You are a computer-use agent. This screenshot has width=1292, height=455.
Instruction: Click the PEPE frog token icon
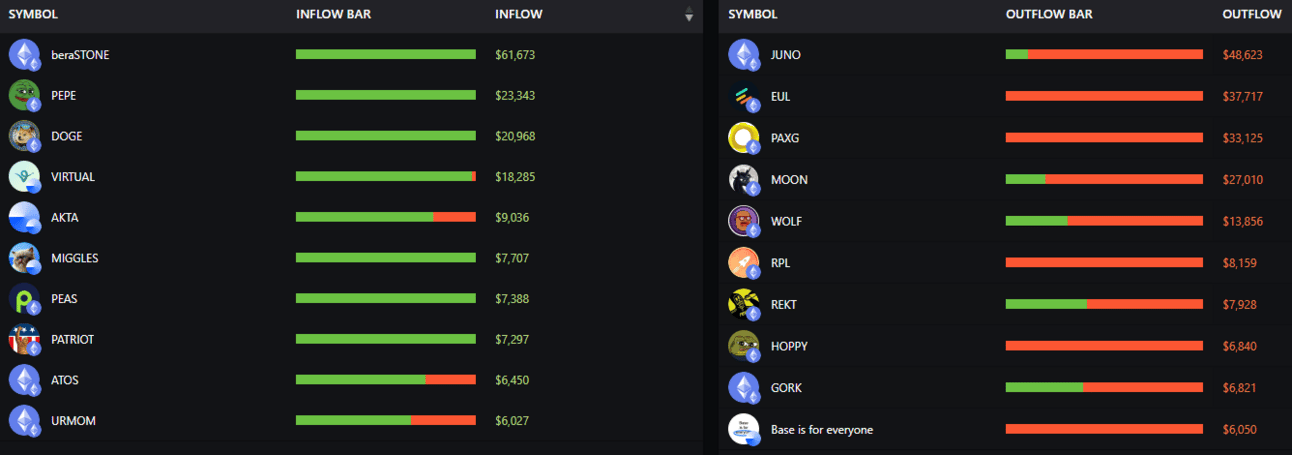25,95
